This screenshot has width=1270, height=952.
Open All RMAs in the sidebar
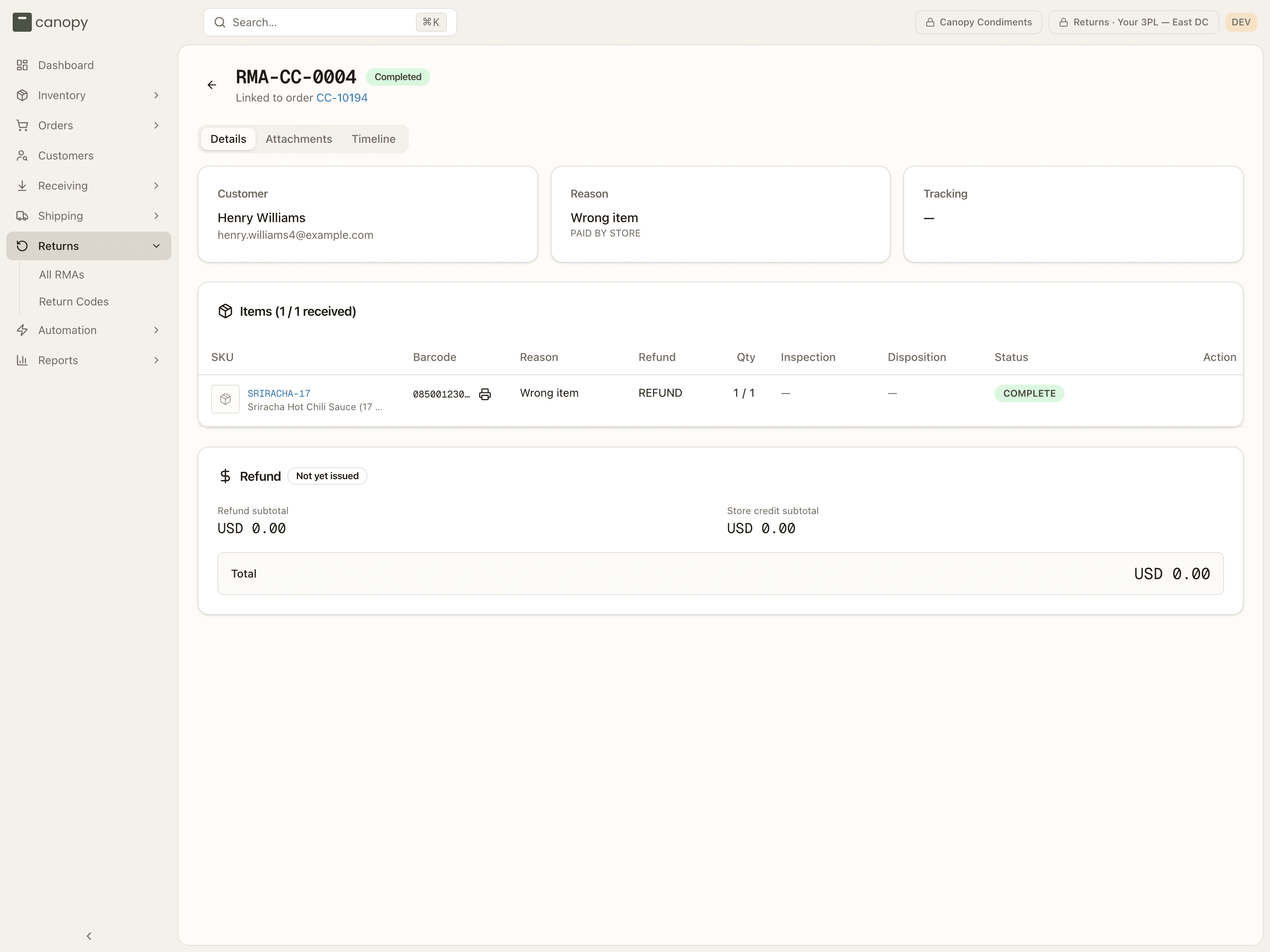62,275
